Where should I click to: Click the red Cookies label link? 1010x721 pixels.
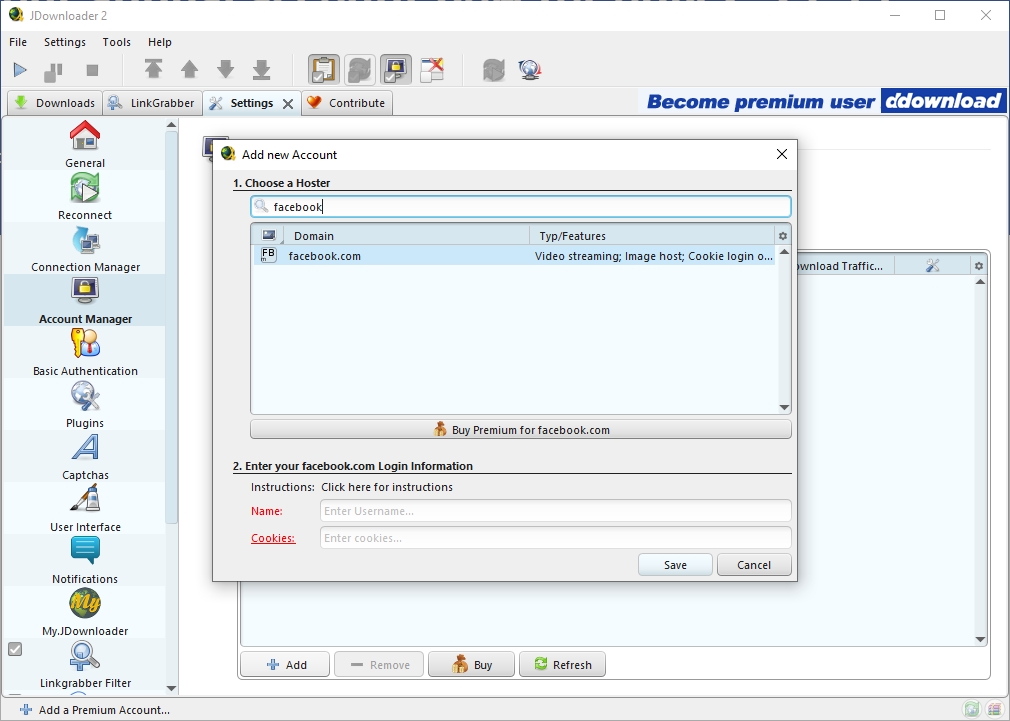[x=273, y=538]
